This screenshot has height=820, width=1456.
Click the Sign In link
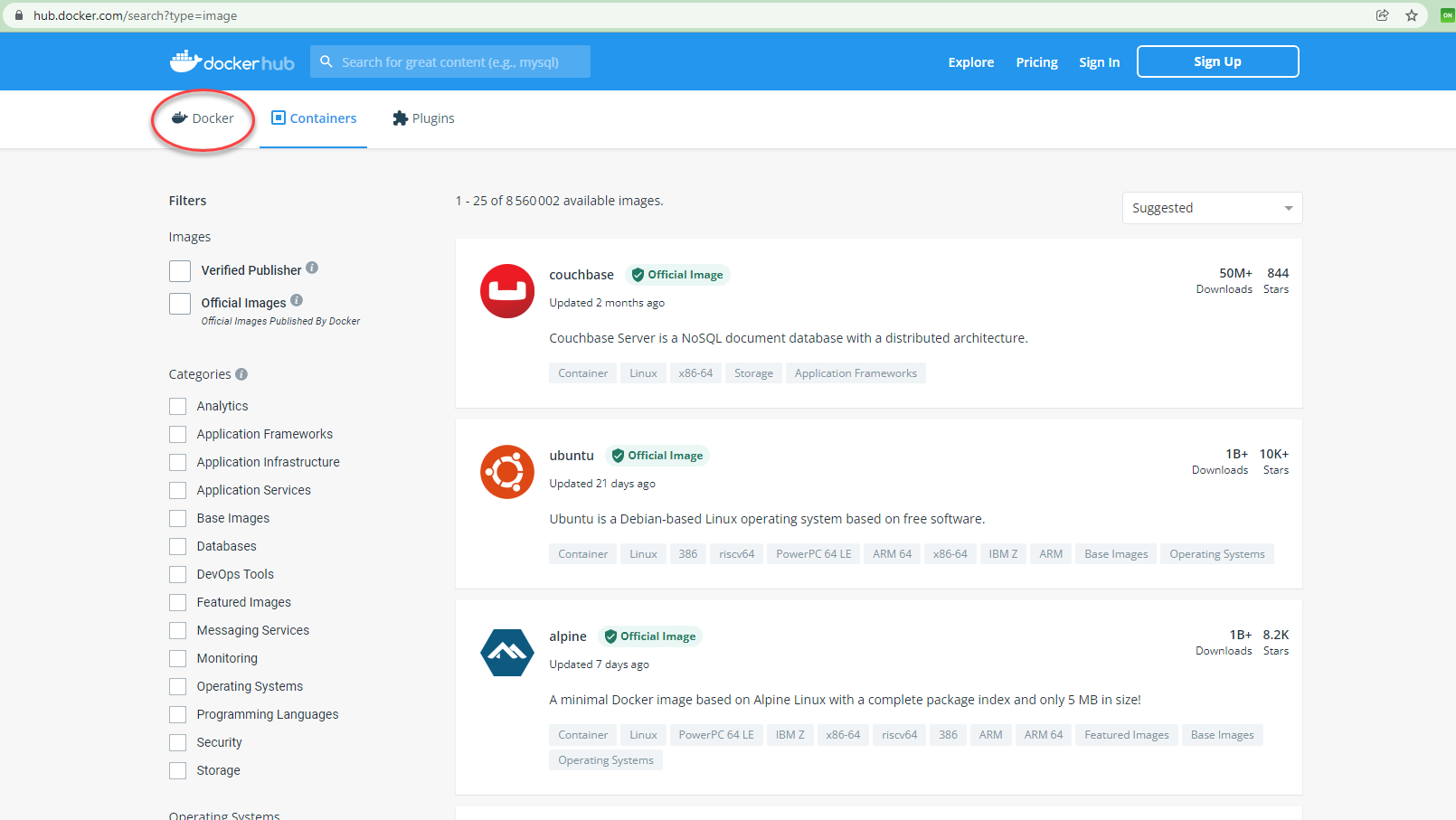pyautogui.click(x=1099, y=62)
